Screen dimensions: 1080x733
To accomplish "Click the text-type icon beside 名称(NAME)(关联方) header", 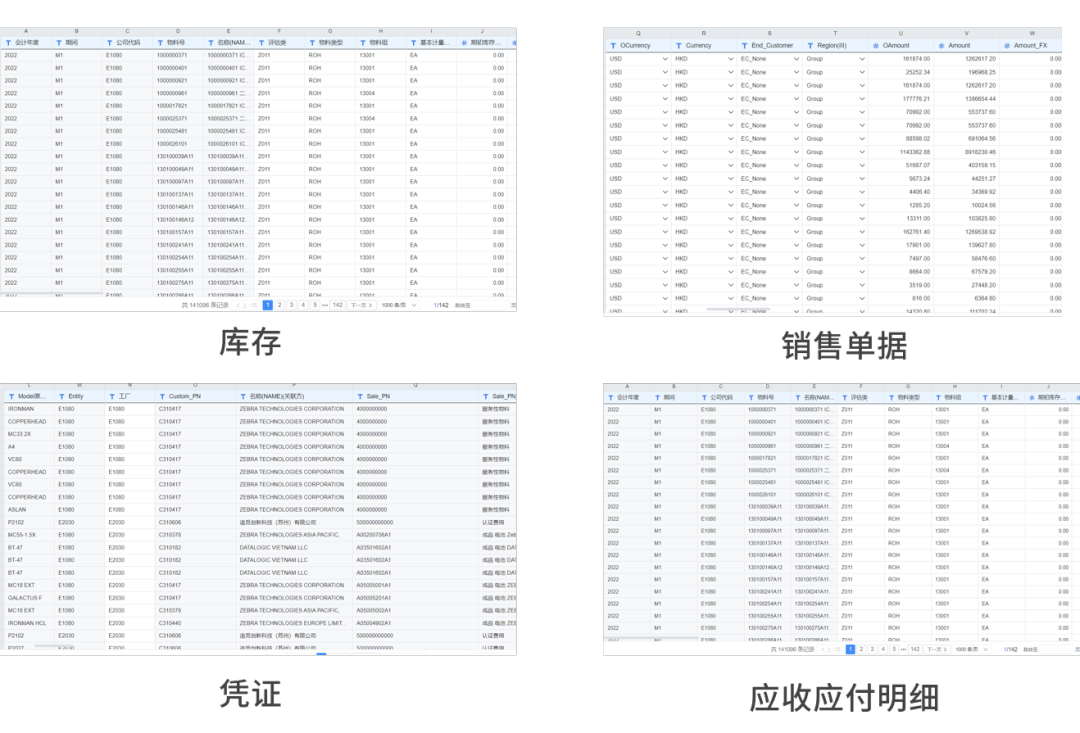I will point(243,397).
